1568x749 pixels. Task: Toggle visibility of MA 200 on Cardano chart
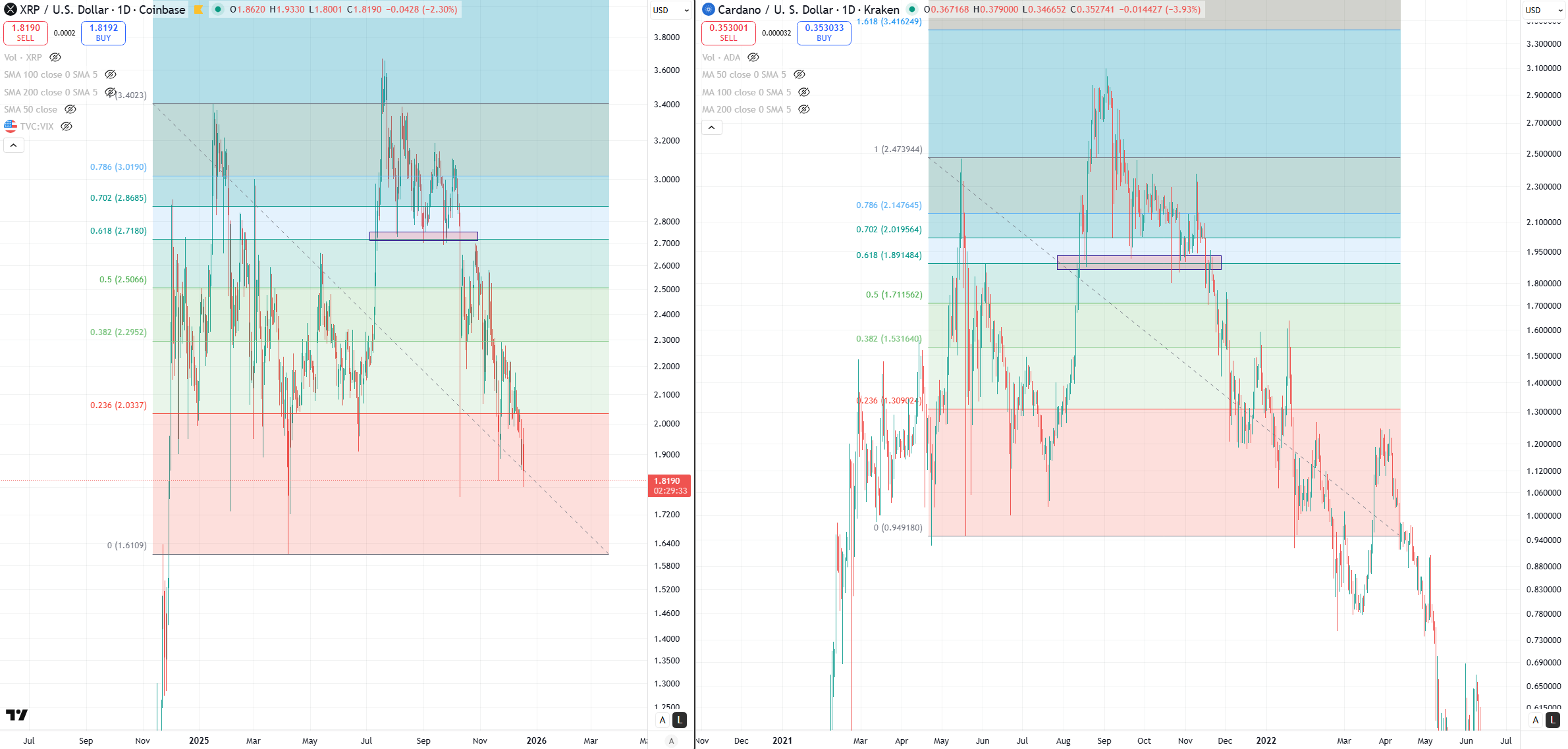pos(805,109)
